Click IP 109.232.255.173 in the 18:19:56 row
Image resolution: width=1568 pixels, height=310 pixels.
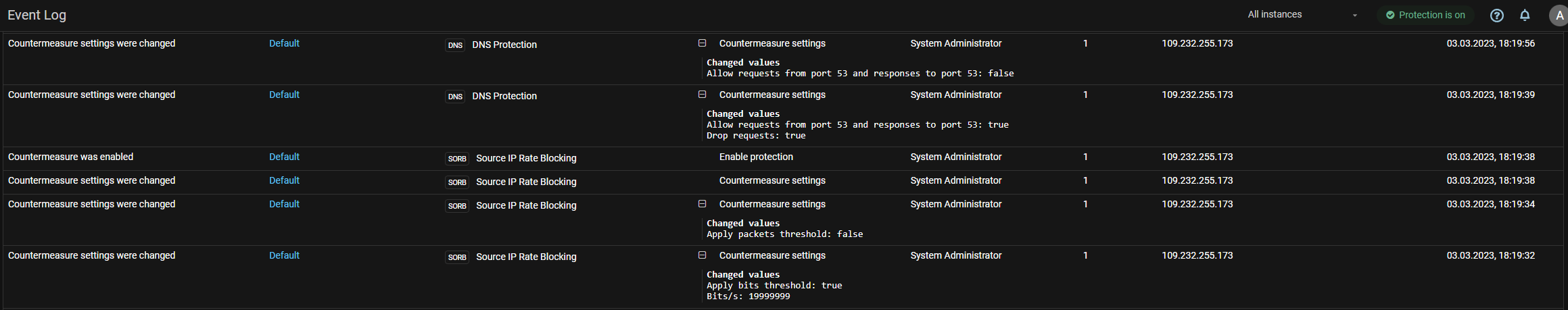tap(1197, 43)
